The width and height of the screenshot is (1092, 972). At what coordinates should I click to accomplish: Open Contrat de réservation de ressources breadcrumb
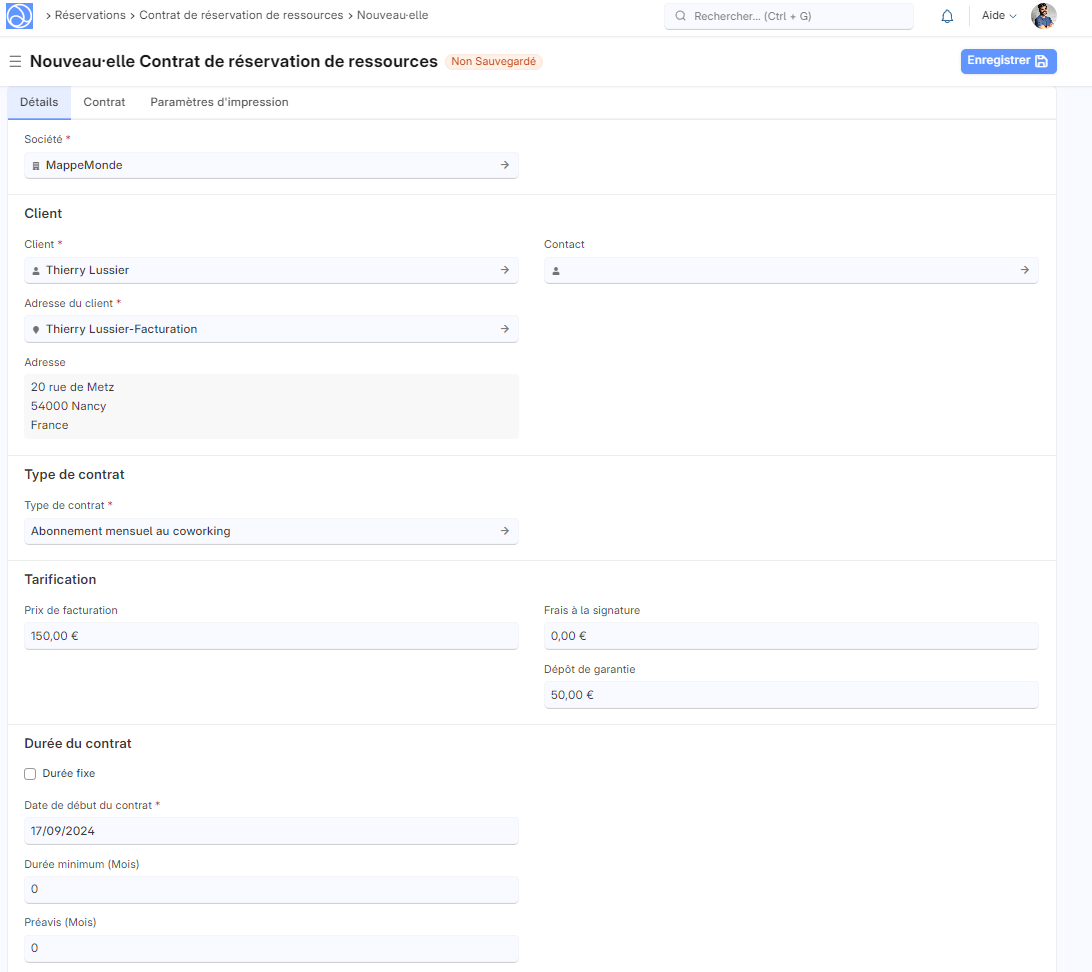click(x=241, y=16)
